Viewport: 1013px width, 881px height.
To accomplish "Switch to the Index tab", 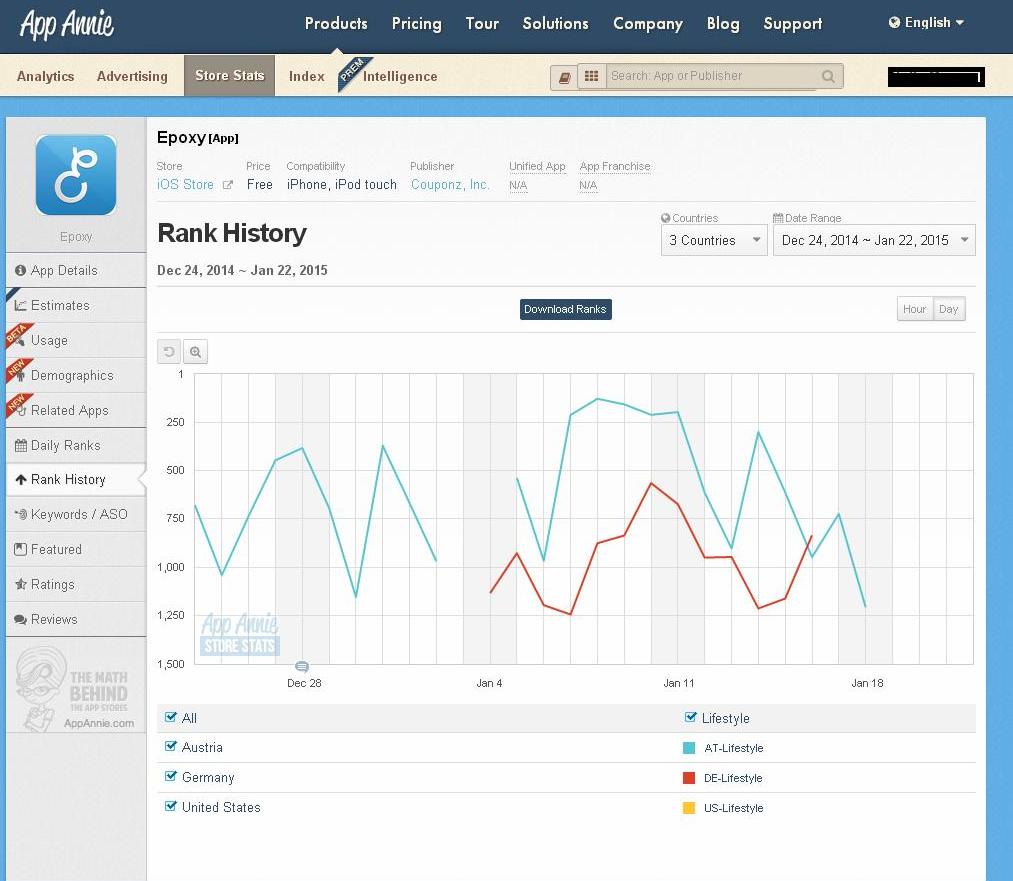I will coord(307,76).
